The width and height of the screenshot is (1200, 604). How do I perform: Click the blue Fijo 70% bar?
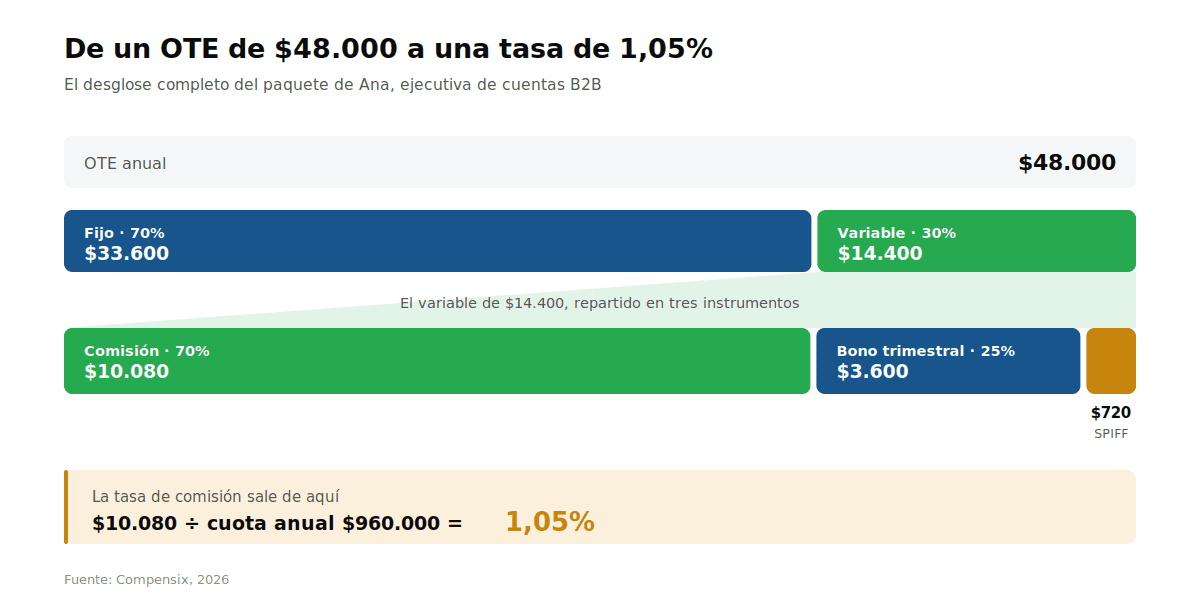[437, 241]
